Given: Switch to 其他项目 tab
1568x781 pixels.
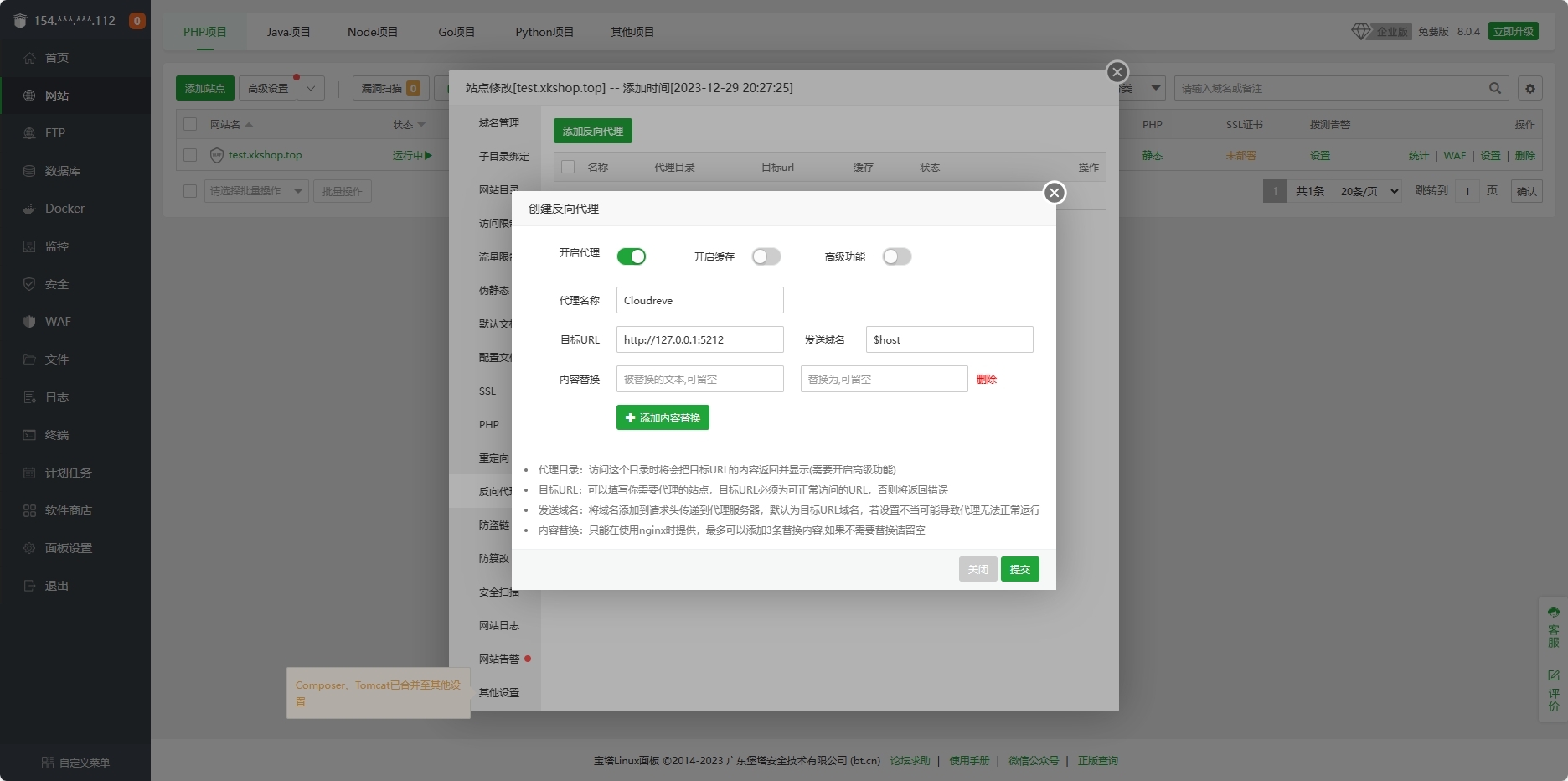Looking at the screenshot, I should pos(632,32).
